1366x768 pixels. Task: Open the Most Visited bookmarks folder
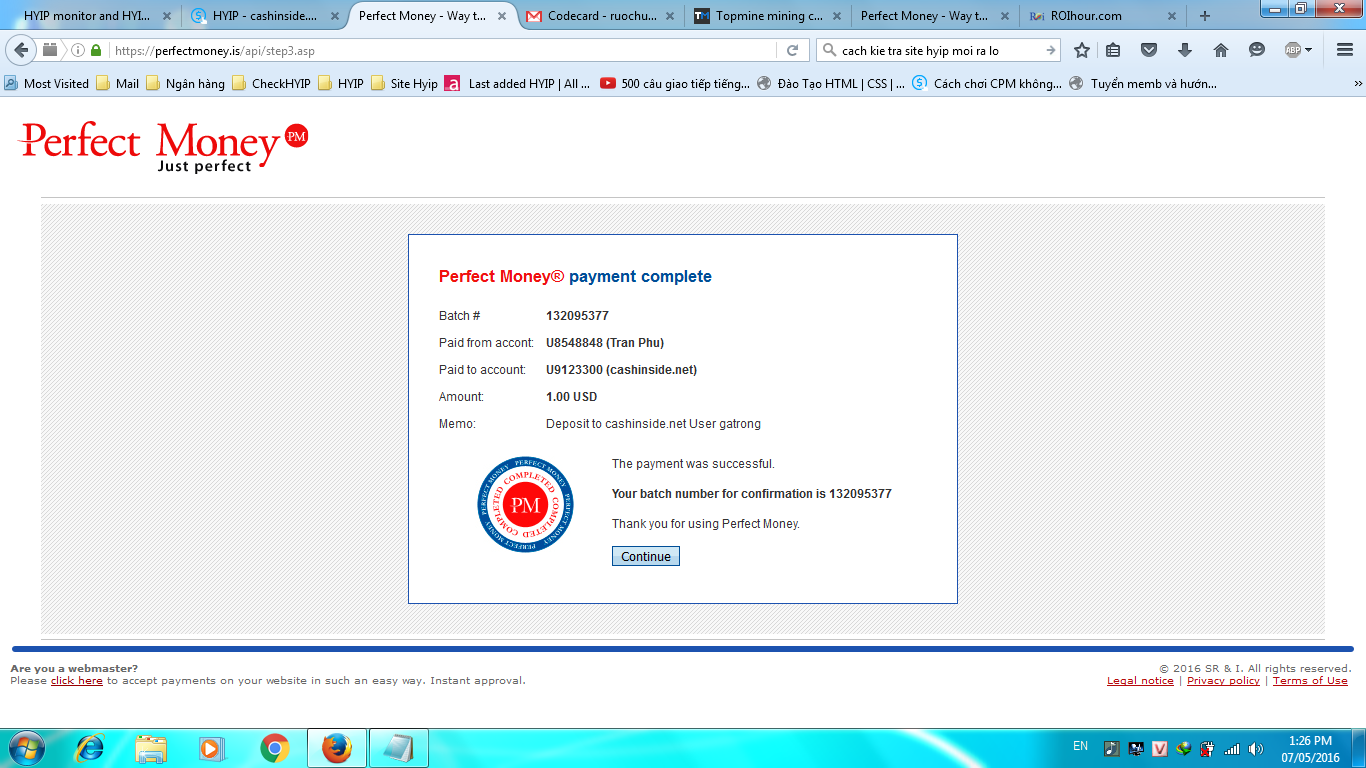click(x=47, y=84)
